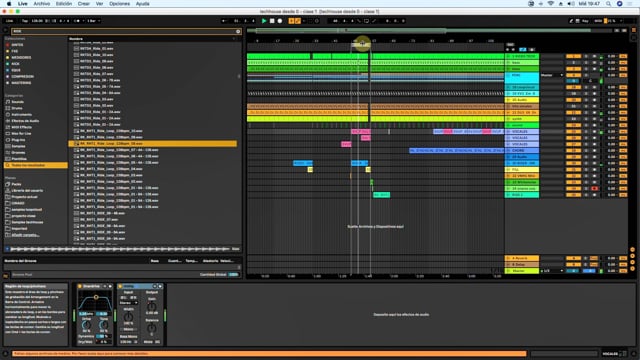Viewport: 640px width, 360px height.
Task: Click the macOS Spotlight search icon
Action: click(x=608, y=4)
